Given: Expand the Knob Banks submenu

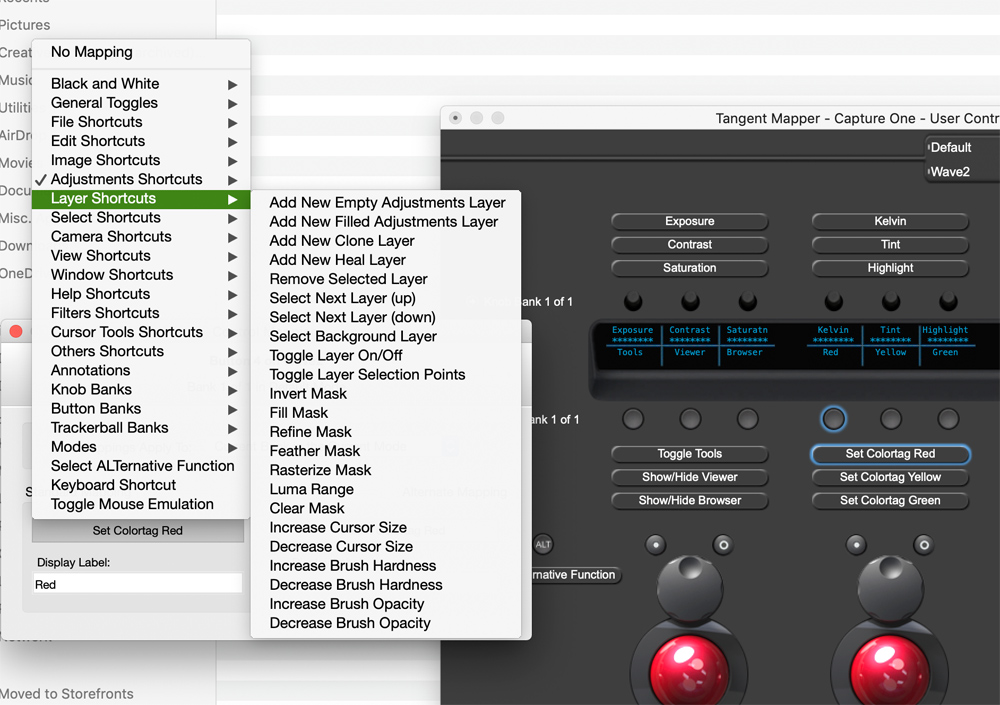Looking at the screenshot, I should [91, 389].
